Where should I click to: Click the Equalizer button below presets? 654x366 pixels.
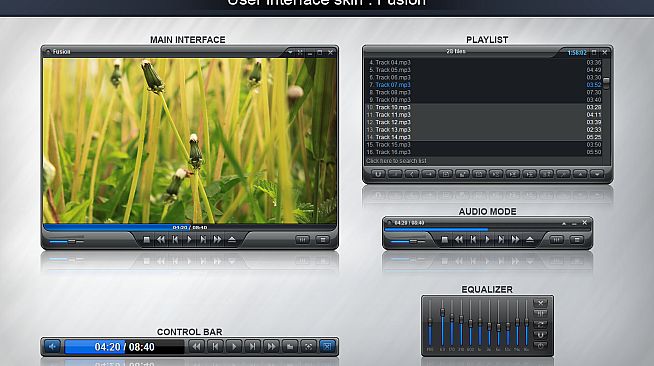click(x=541, y=324)
